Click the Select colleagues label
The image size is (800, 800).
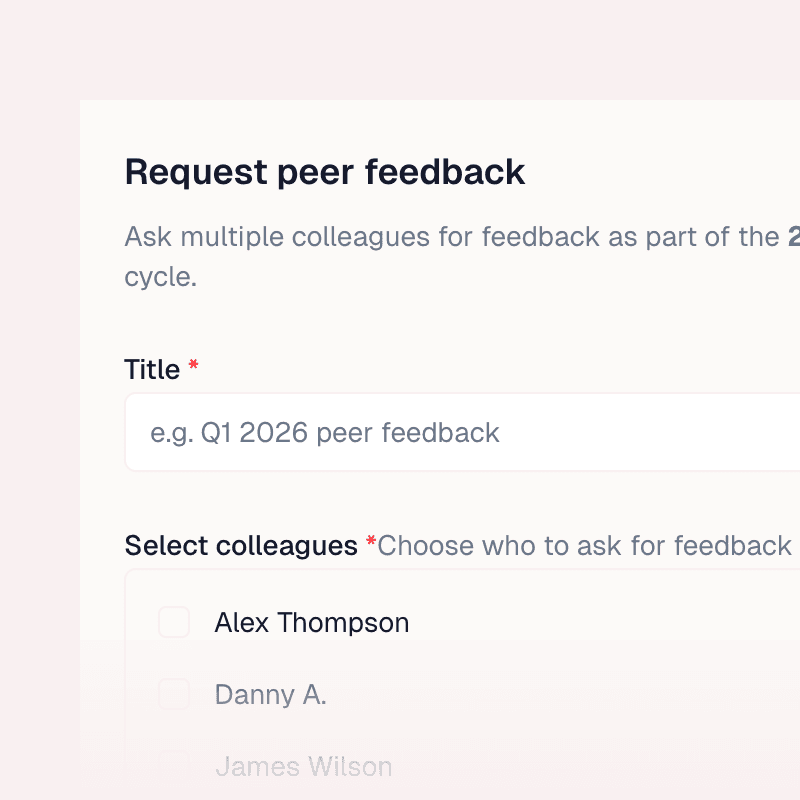(x=238, y=545)
